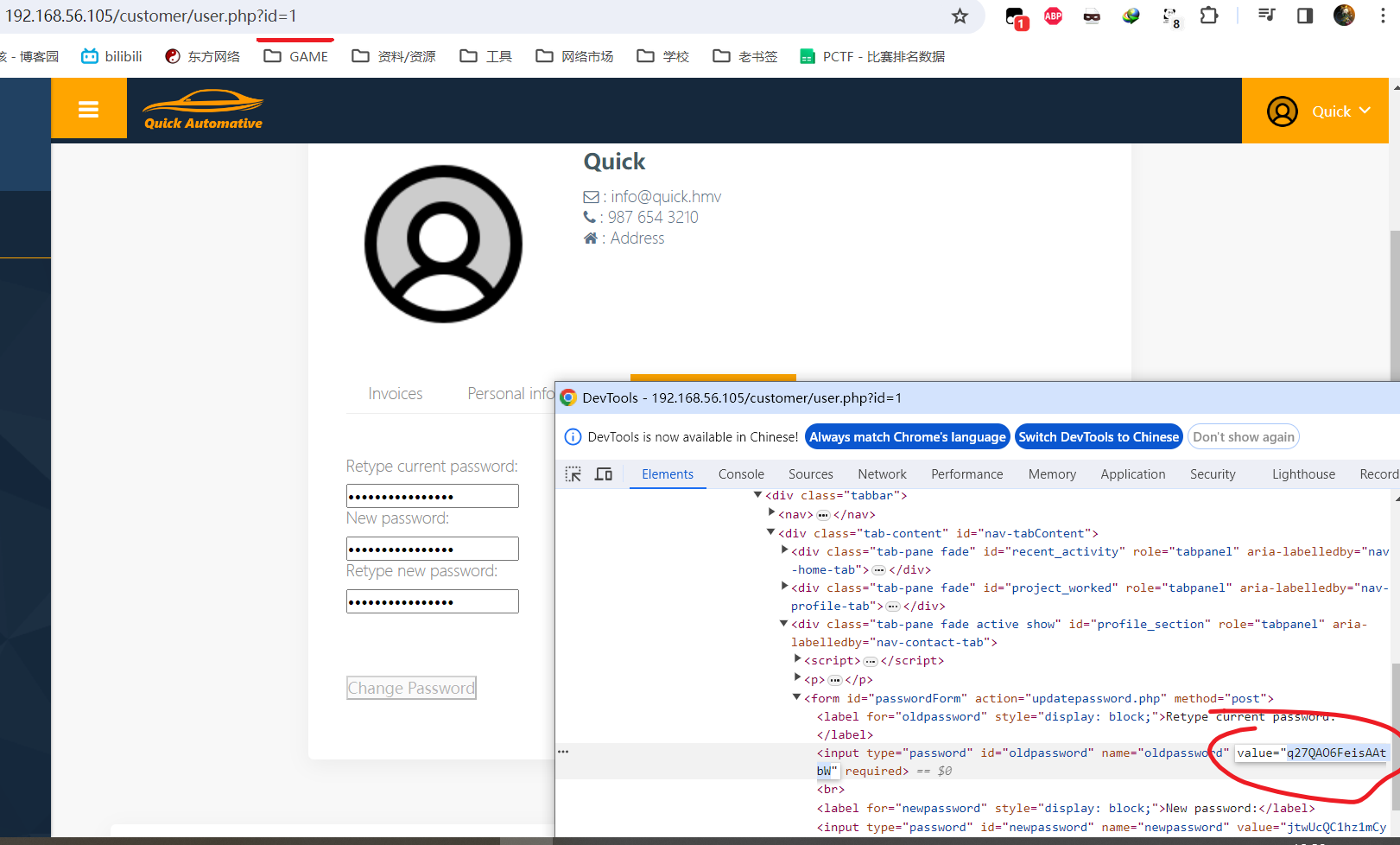The width and height of the screenshot is (1400, 845).
Task: Switch to the Security tab
Action: point(1213,473)
